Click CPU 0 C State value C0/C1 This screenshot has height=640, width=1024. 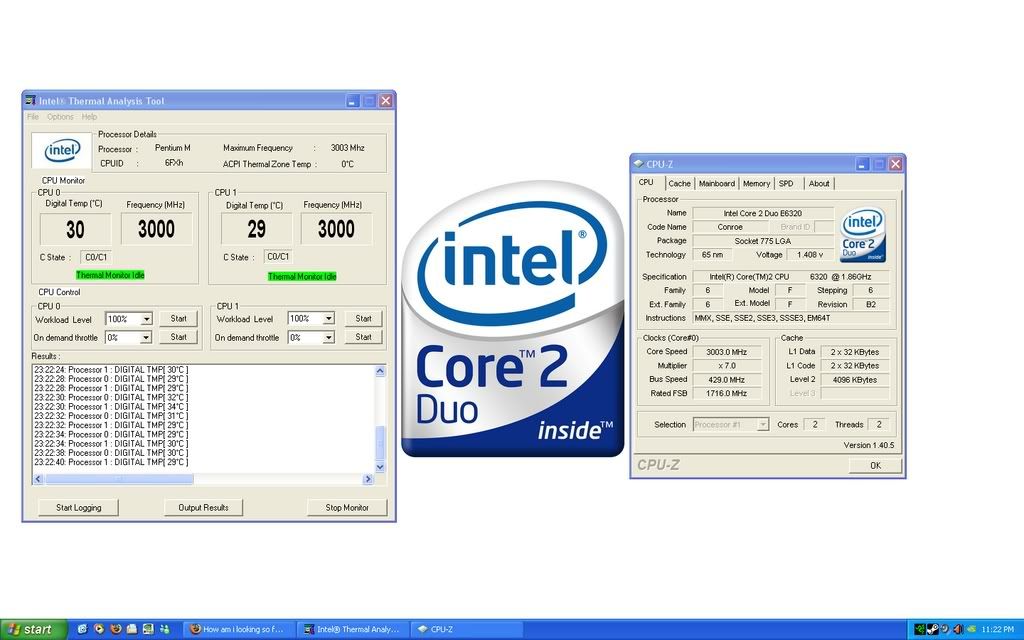point(96,257)
